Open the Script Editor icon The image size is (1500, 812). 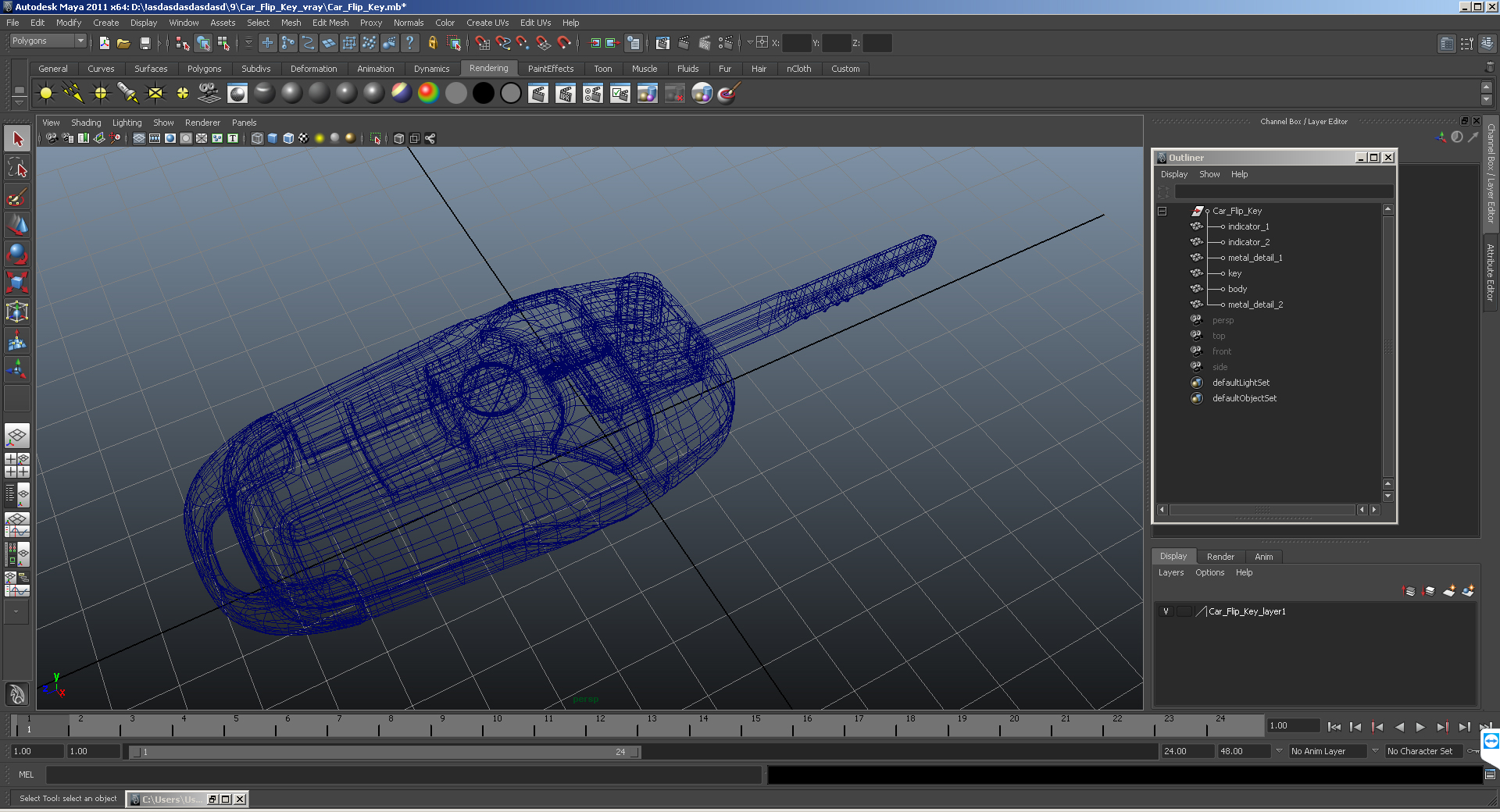(1490, 775)
